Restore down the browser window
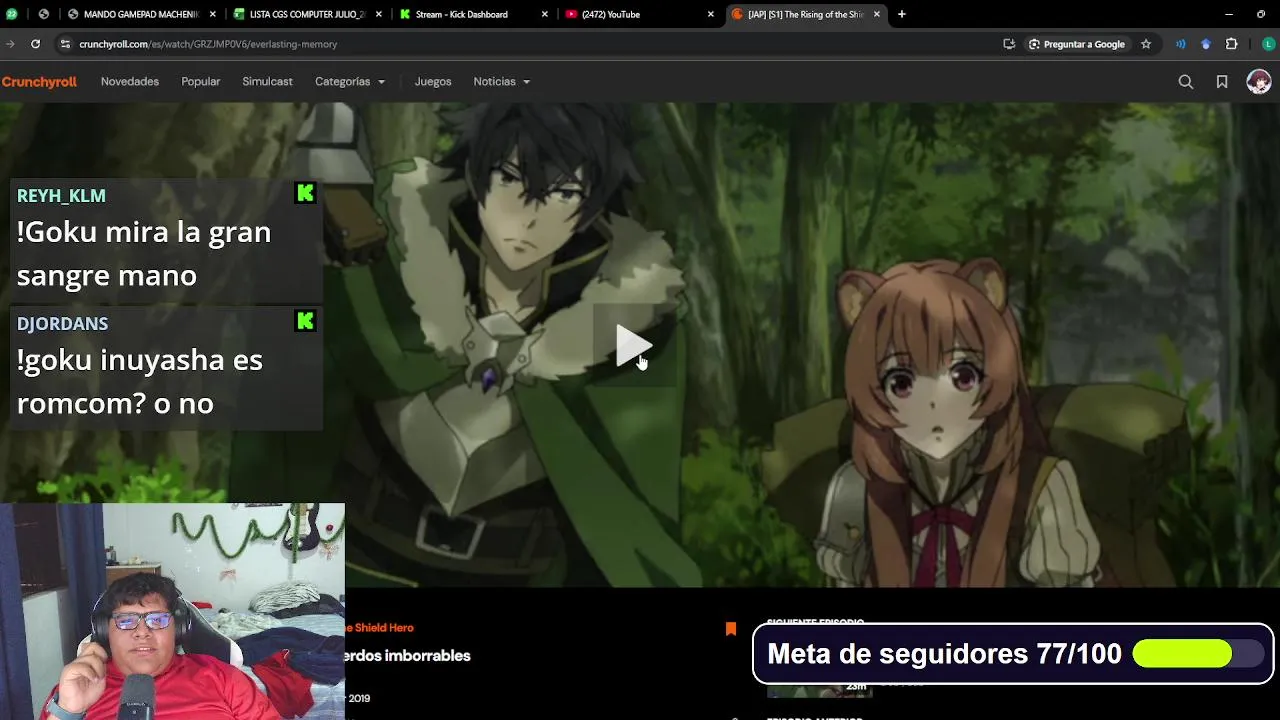The height and width of the screenshot is (720, 1280). click(x=1261, y=14)
